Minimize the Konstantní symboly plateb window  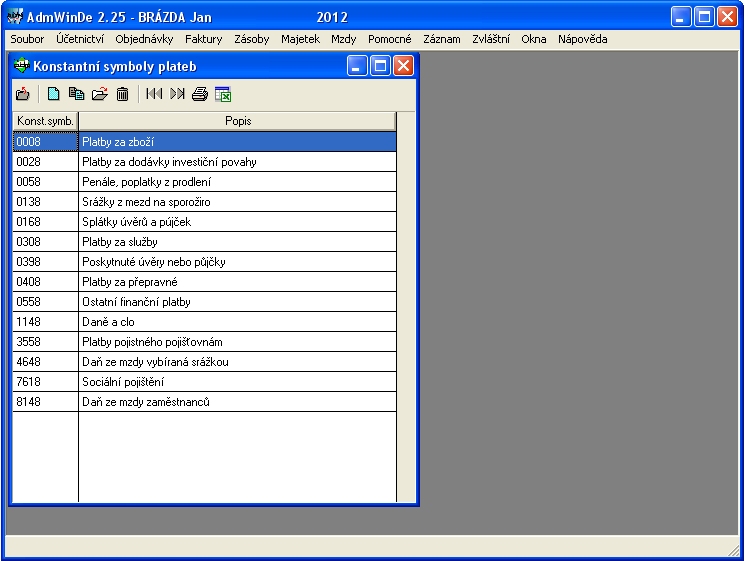357,66
